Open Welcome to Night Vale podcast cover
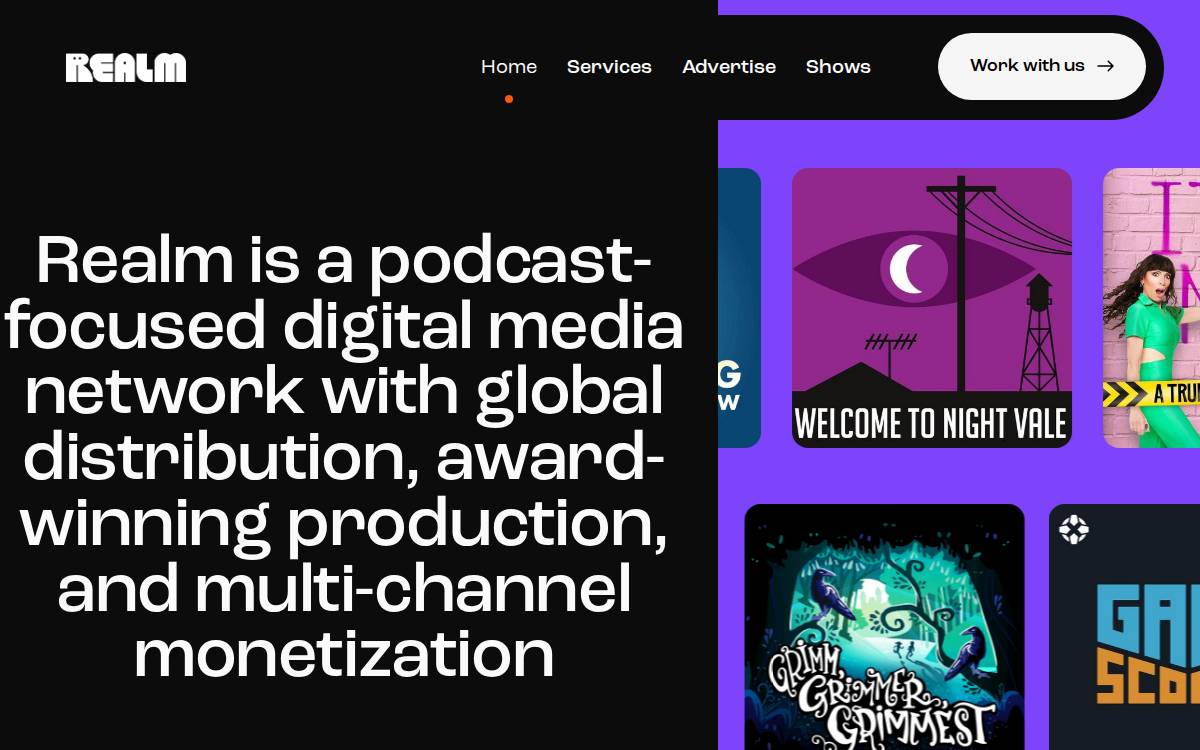 932,308
